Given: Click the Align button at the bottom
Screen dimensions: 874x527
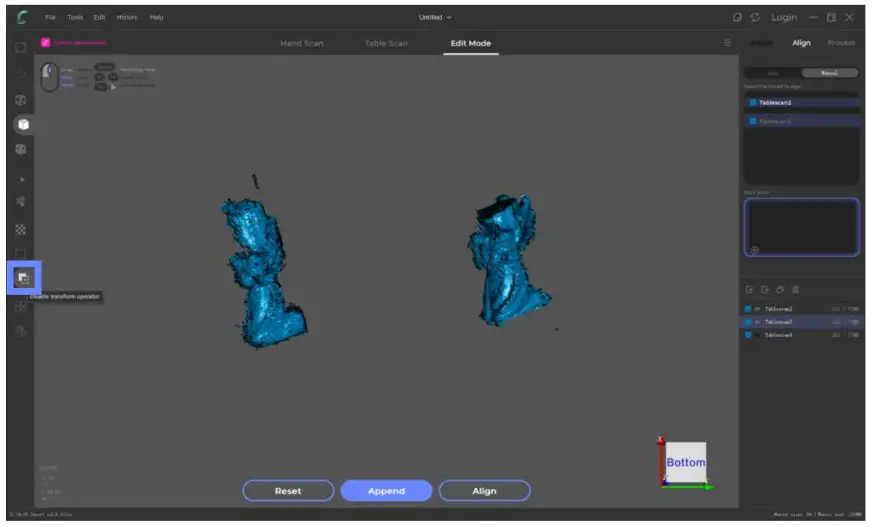Looking at the screenshot, I should 484,491.
